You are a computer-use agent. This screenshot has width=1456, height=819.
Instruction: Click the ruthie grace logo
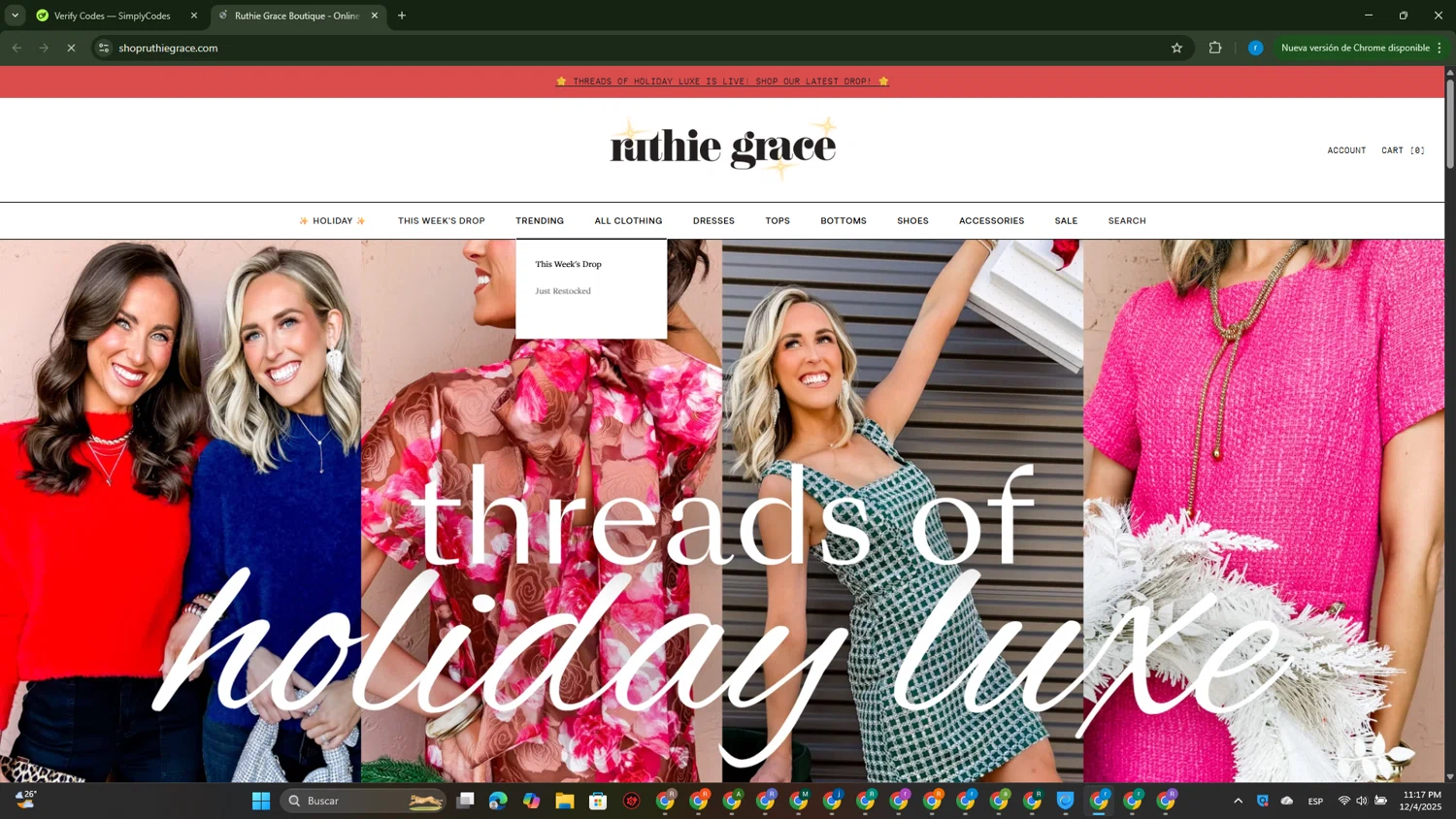723,148
